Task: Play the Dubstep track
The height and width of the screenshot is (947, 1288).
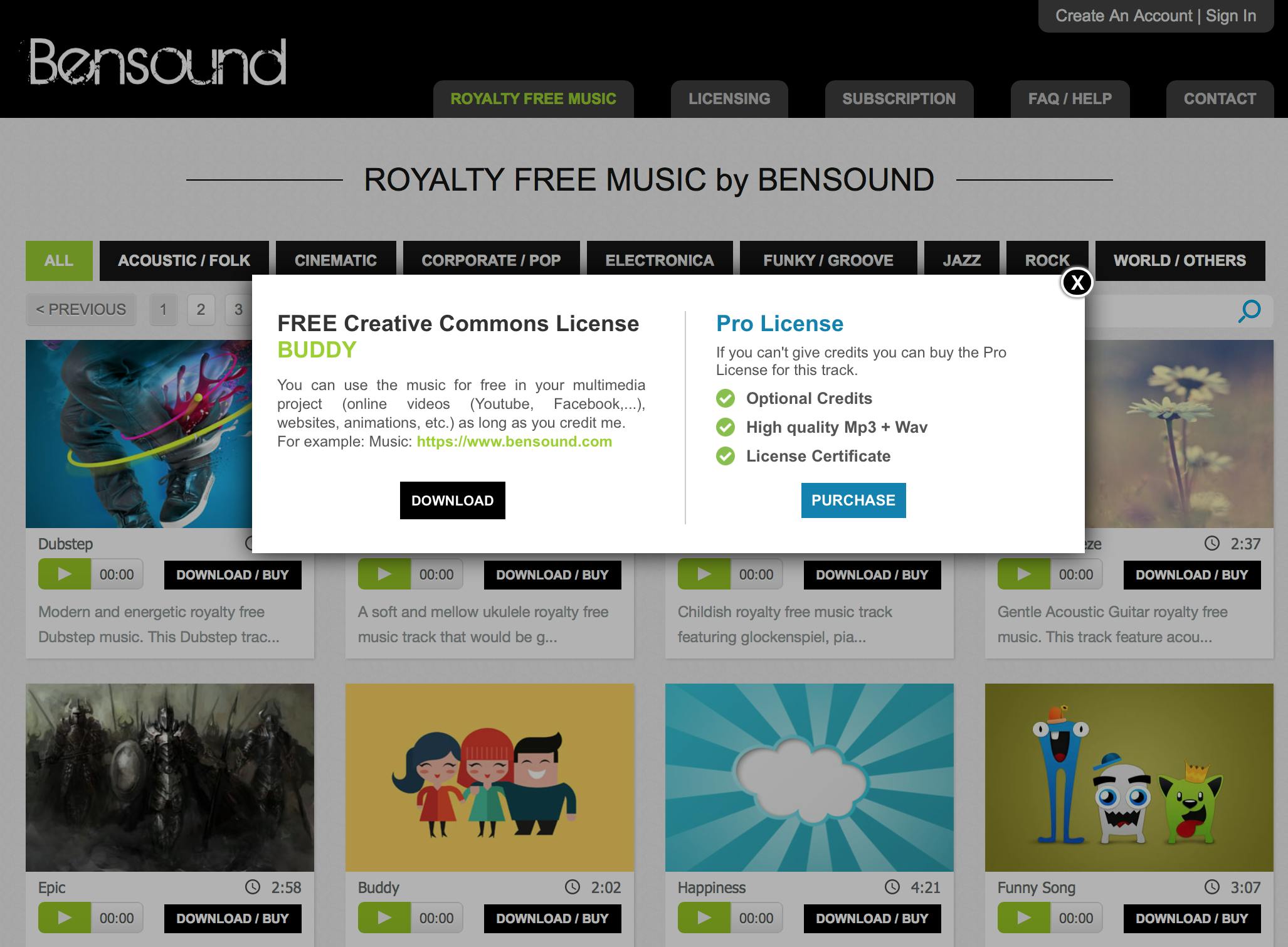Action: (65, 574)
